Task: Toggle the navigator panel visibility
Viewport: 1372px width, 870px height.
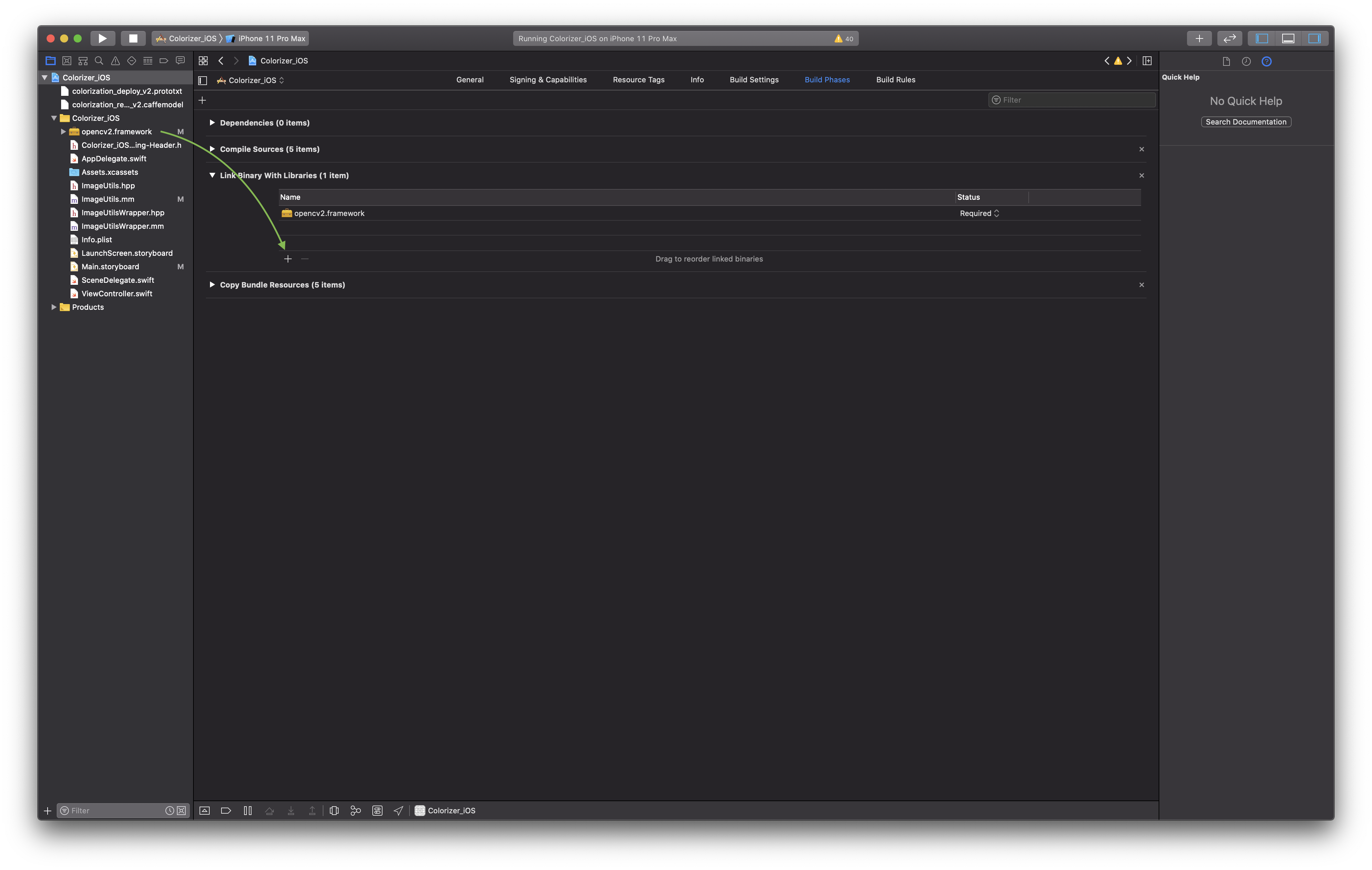Action: [1262, 38]
